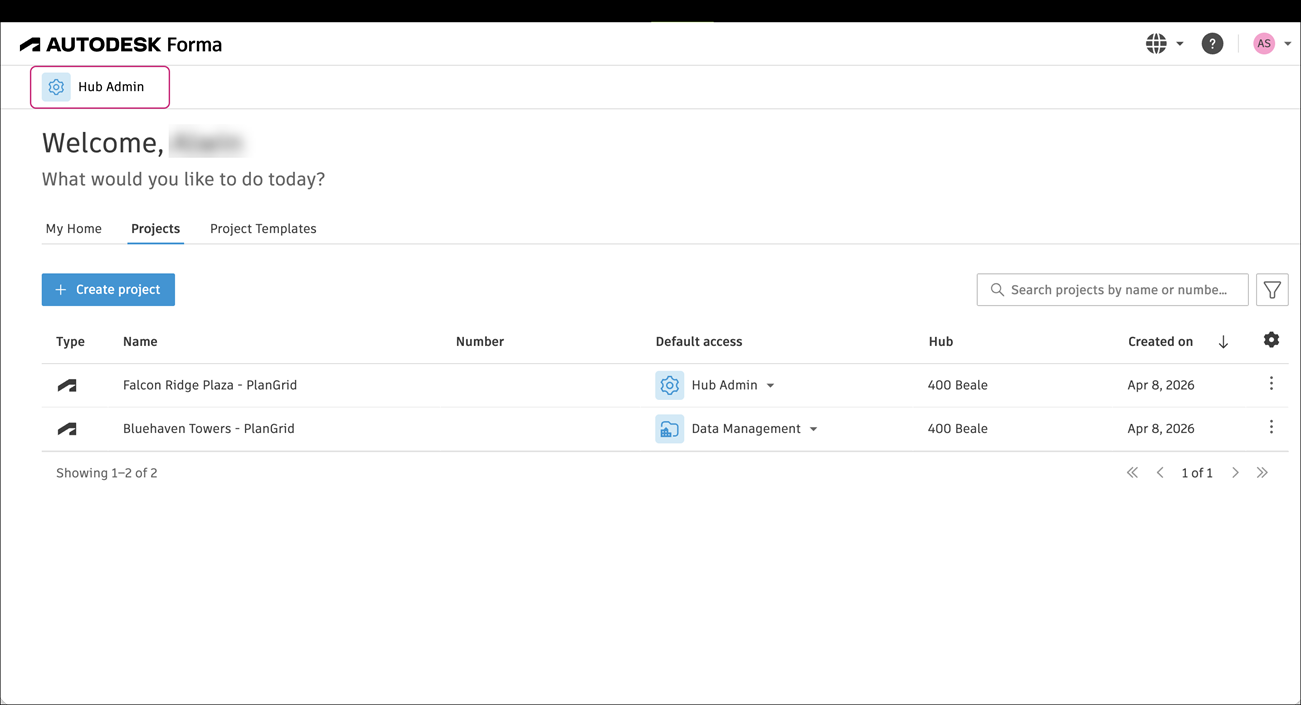
Task: Click the 1 of 1 page indicator
Action: (x=1197, y=473)
